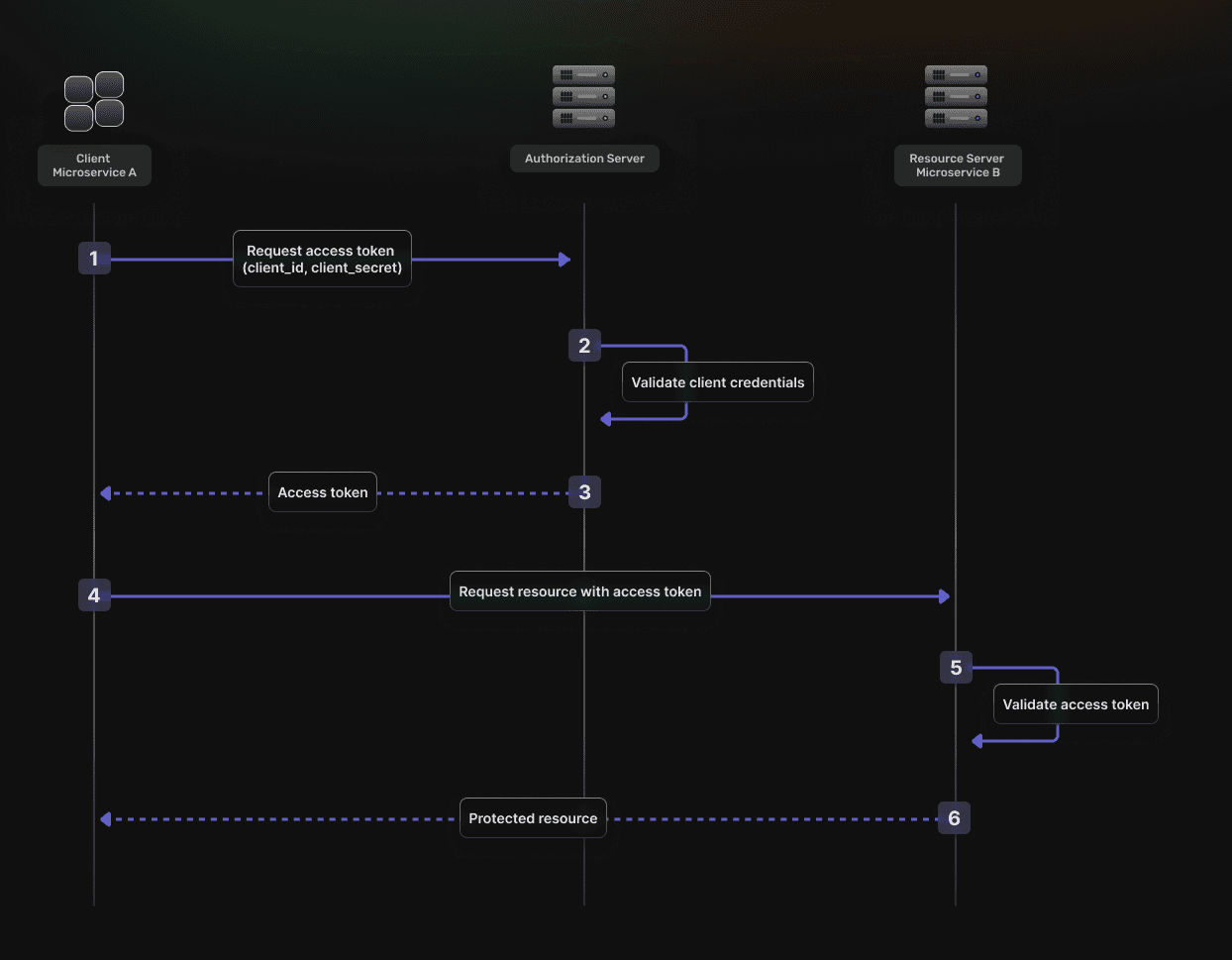The image size is (1232, 960).
Task: Click the step 1 number badge
Action: point(94,258)
